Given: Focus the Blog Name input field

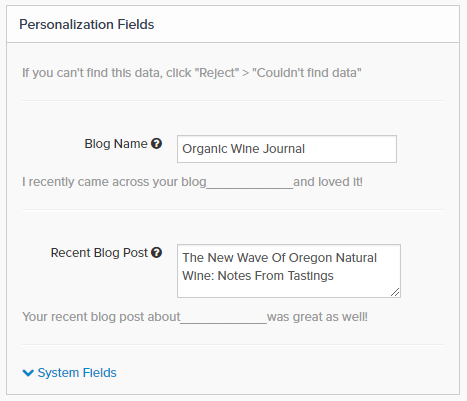Looking at the screenshot, I should click(x=287, y=149).
